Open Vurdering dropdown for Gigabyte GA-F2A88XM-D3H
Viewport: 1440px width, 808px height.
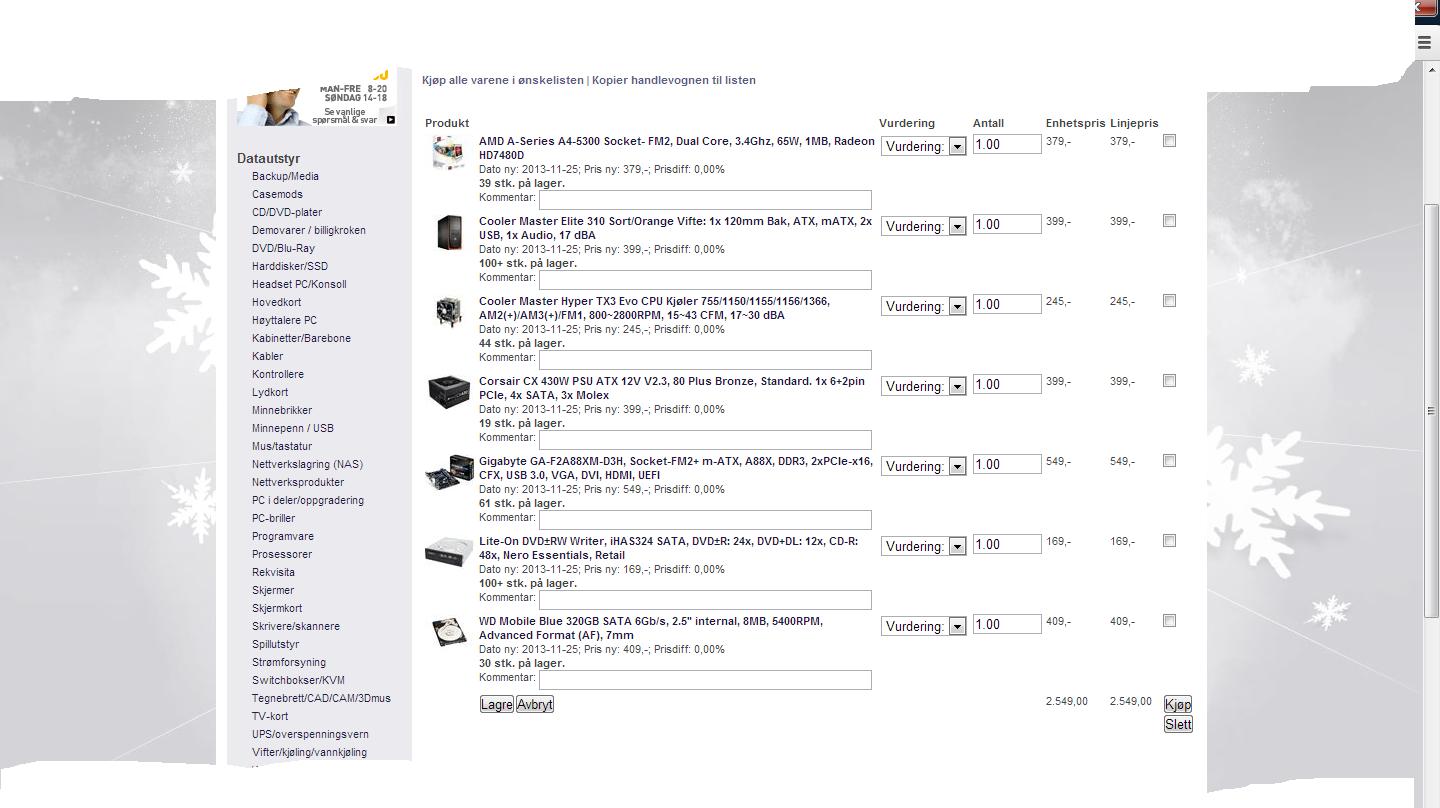pos(923,466)
